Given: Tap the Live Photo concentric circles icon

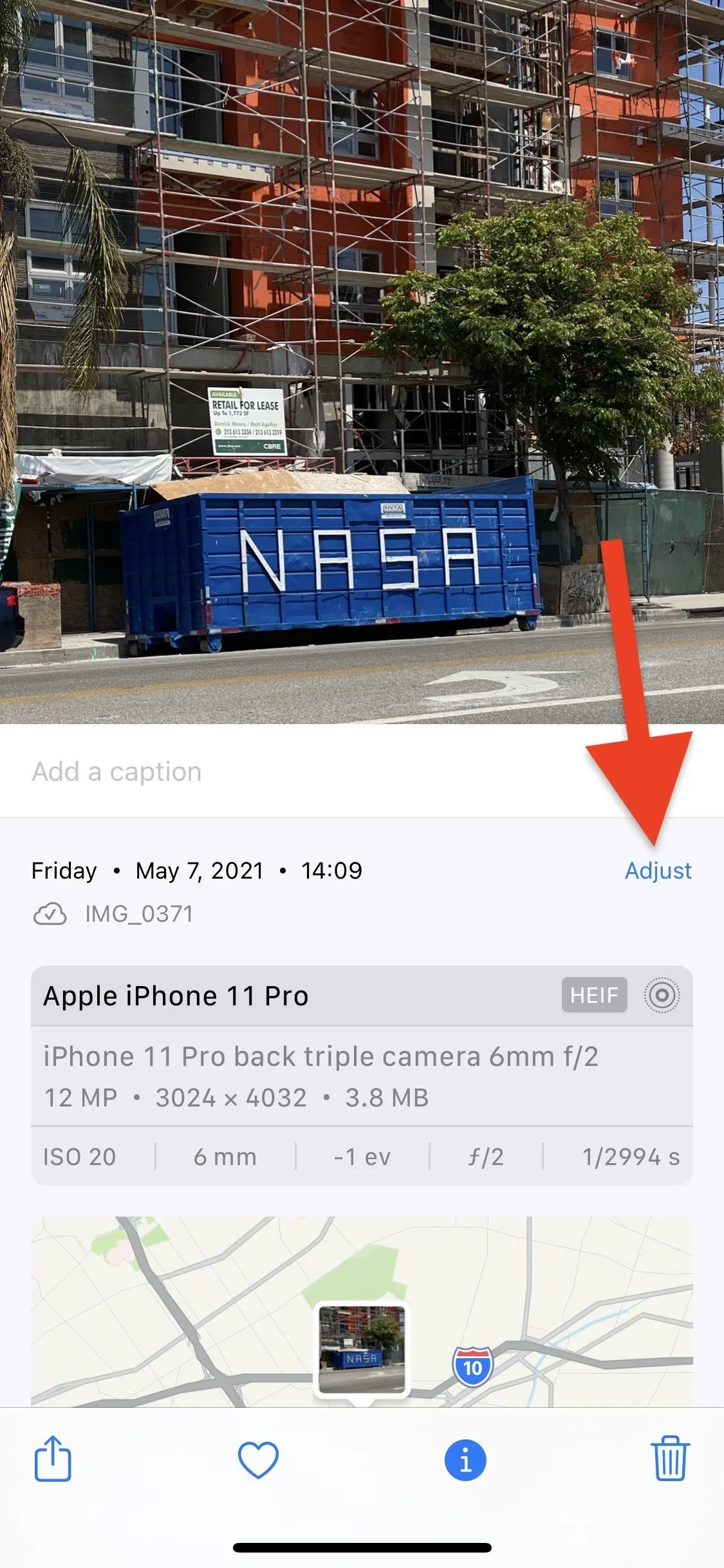Looking at the screenshot, I should [662, 995].
